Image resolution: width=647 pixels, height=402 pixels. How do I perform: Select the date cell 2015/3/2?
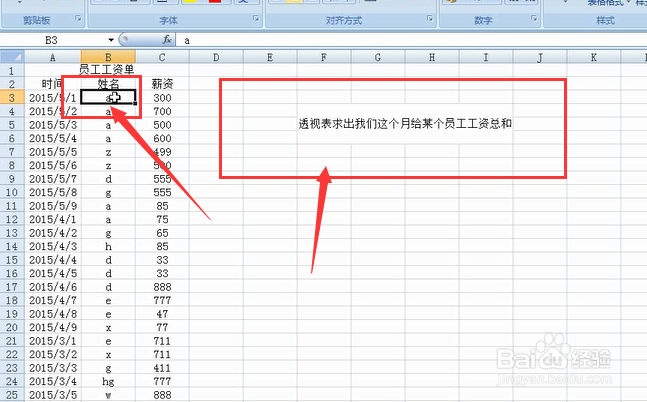pyautogui.click(x=53, y=354)
